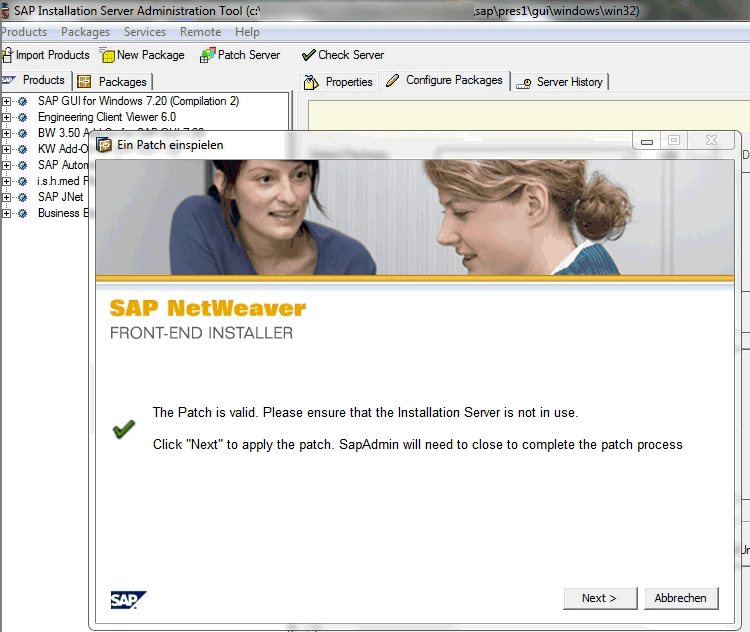Click the gear icon beside SAP GUI for Windows 7.20

tap(22, 101)
